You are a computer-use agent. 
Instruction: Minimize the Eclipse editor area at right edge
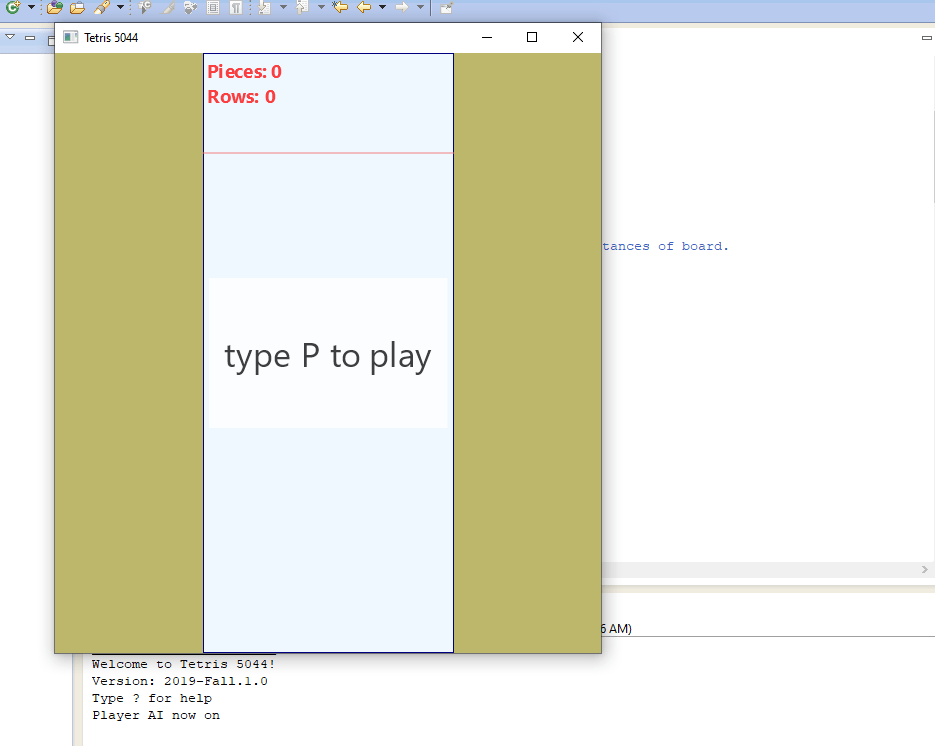(x=927, y=38)
